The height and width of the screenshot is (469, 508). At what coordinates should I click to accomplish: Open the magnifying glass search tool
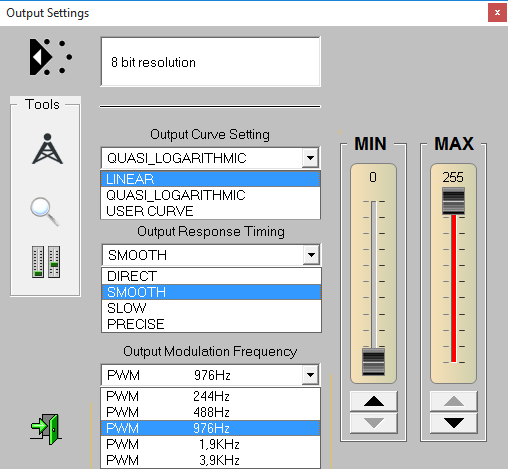(x=45, y=212)
